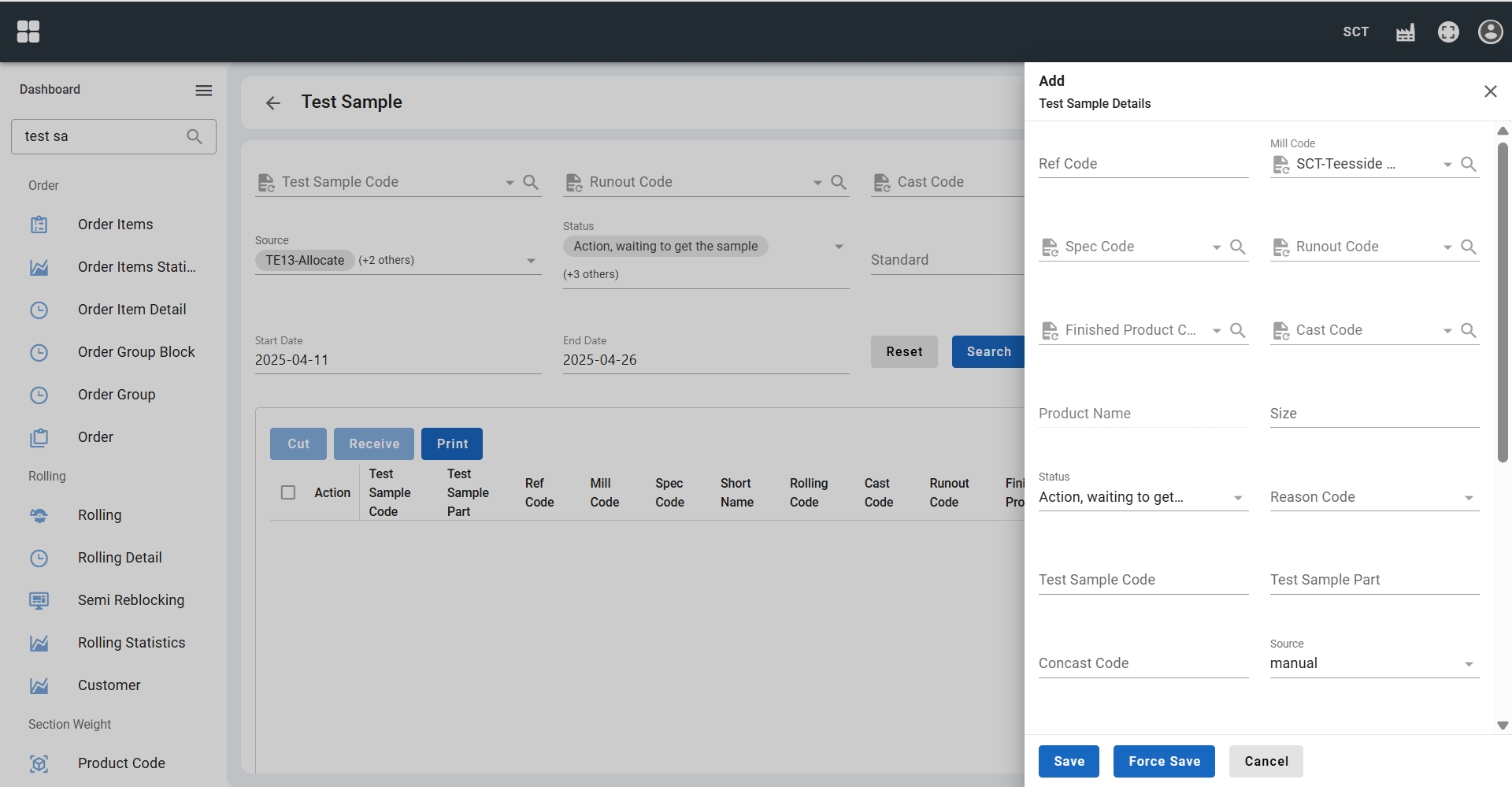Click the Mill Code lookup magnifier in Add panel
This screenshot has width=1512, height=787.
click(x=1469, y=164)
